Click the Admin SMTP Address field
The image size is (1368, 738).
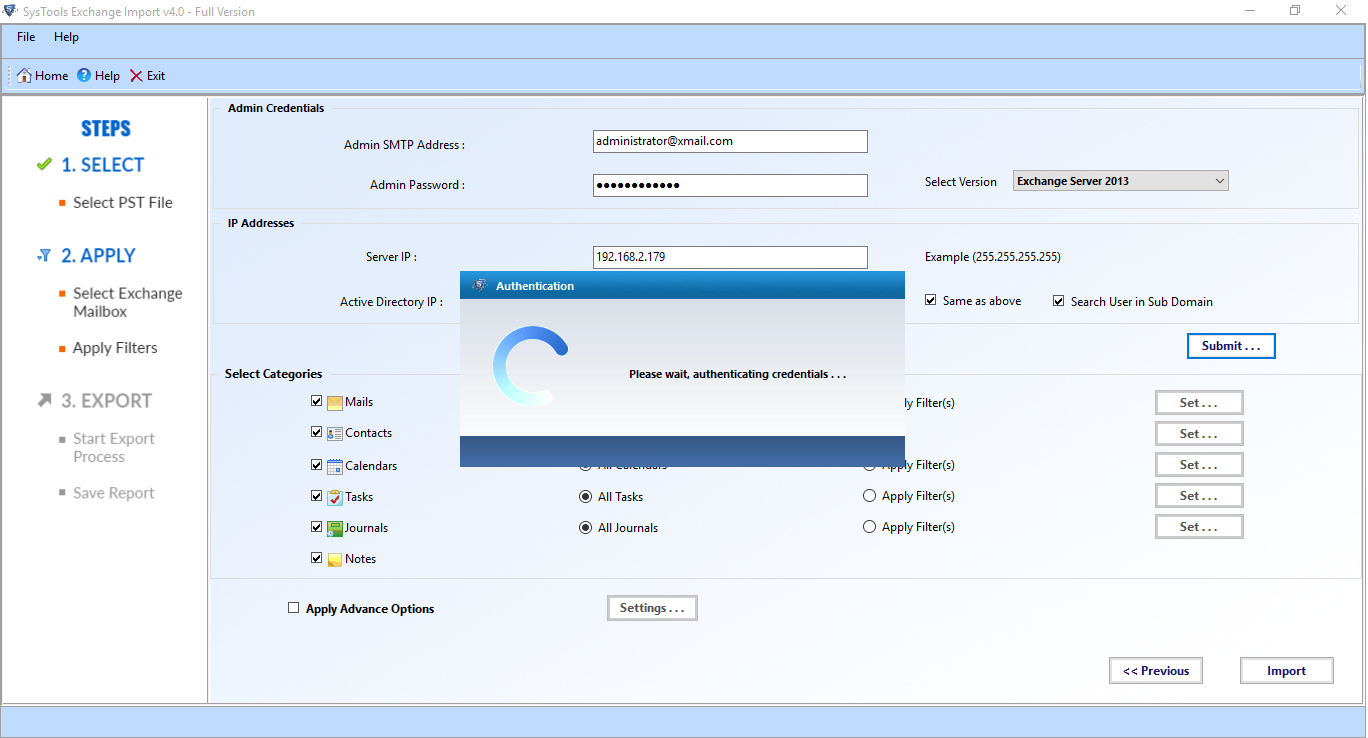pyautogui.click(x=730, y=142)
